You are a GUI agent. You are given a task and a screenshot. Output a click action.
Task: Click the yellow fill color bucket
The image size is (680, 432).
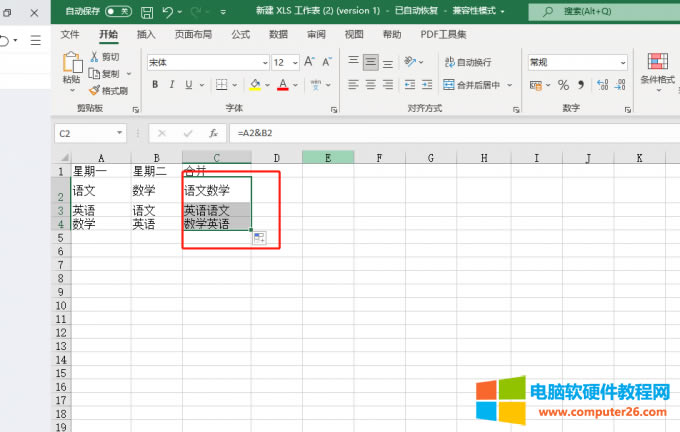click(255, 85)
